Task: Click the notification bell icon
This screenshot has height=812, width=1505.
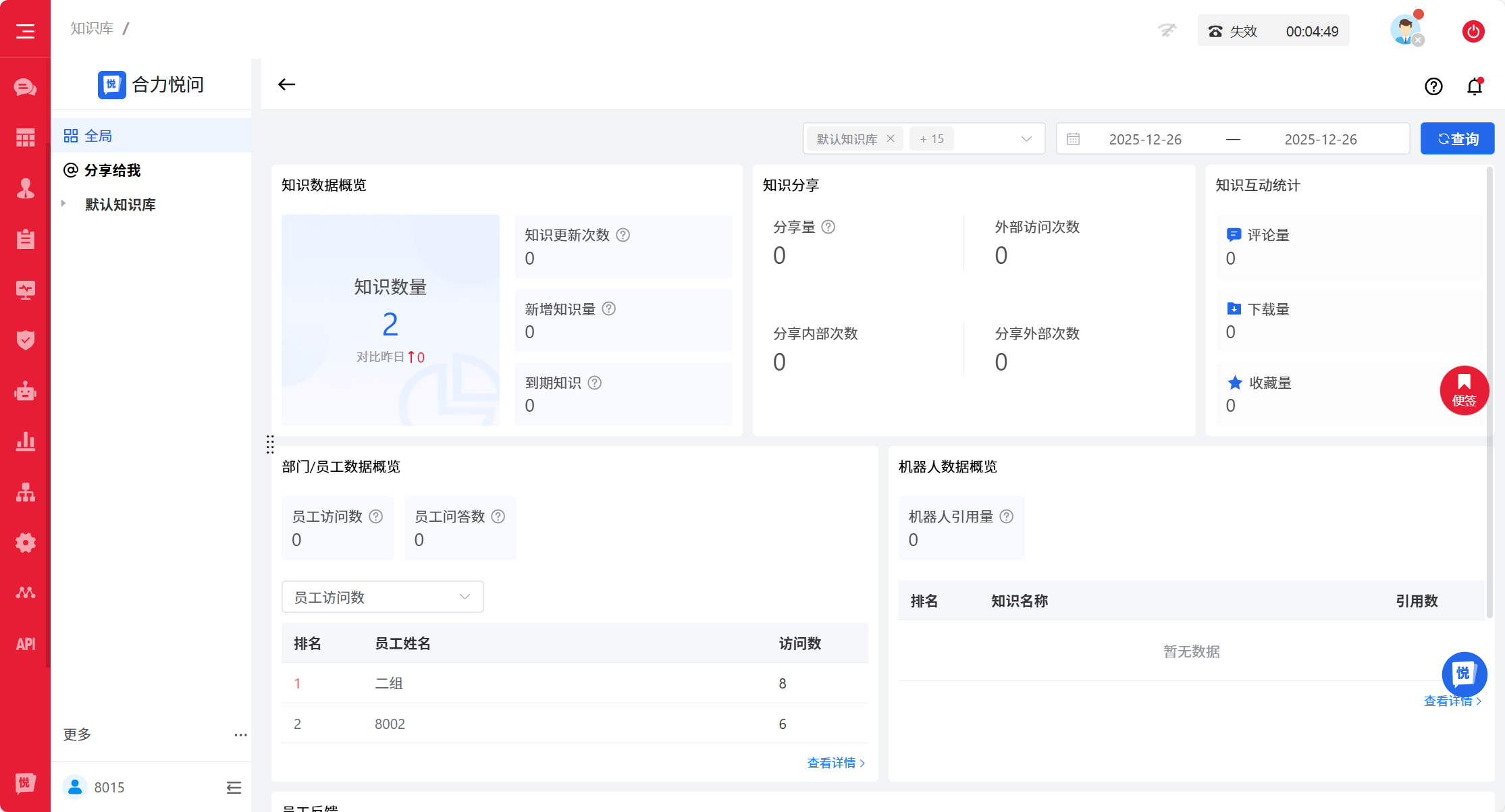Action: [1474, 86]
